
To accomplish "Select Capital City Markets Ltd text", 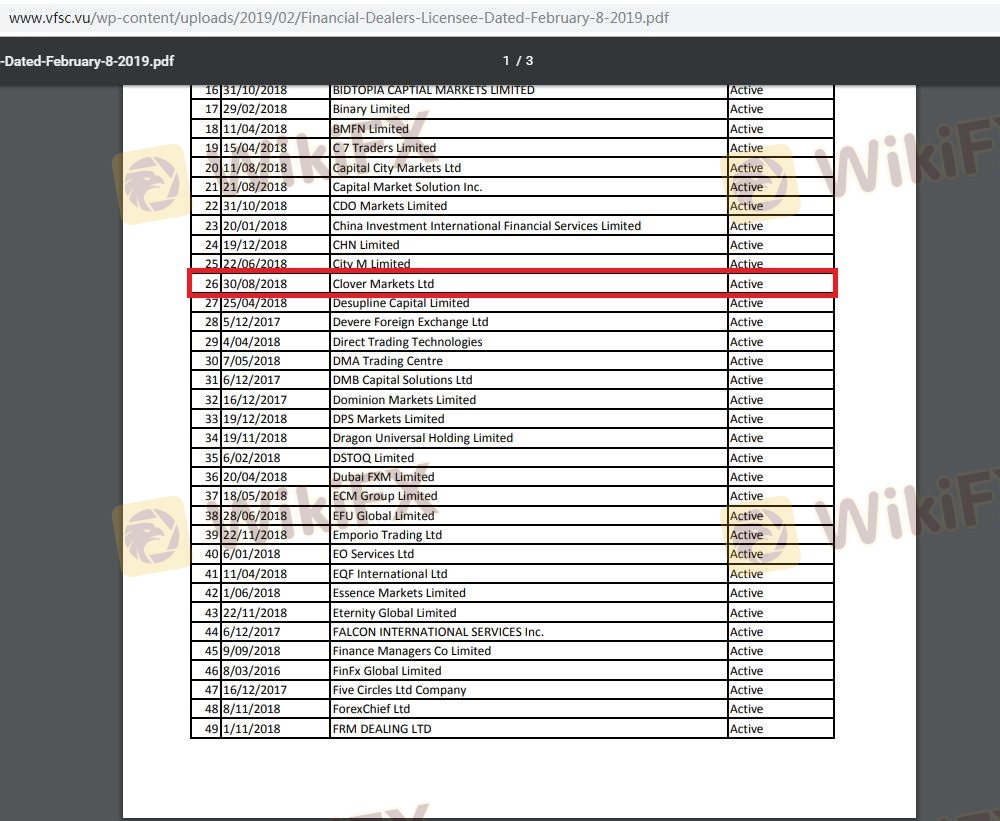I will 396,168.
